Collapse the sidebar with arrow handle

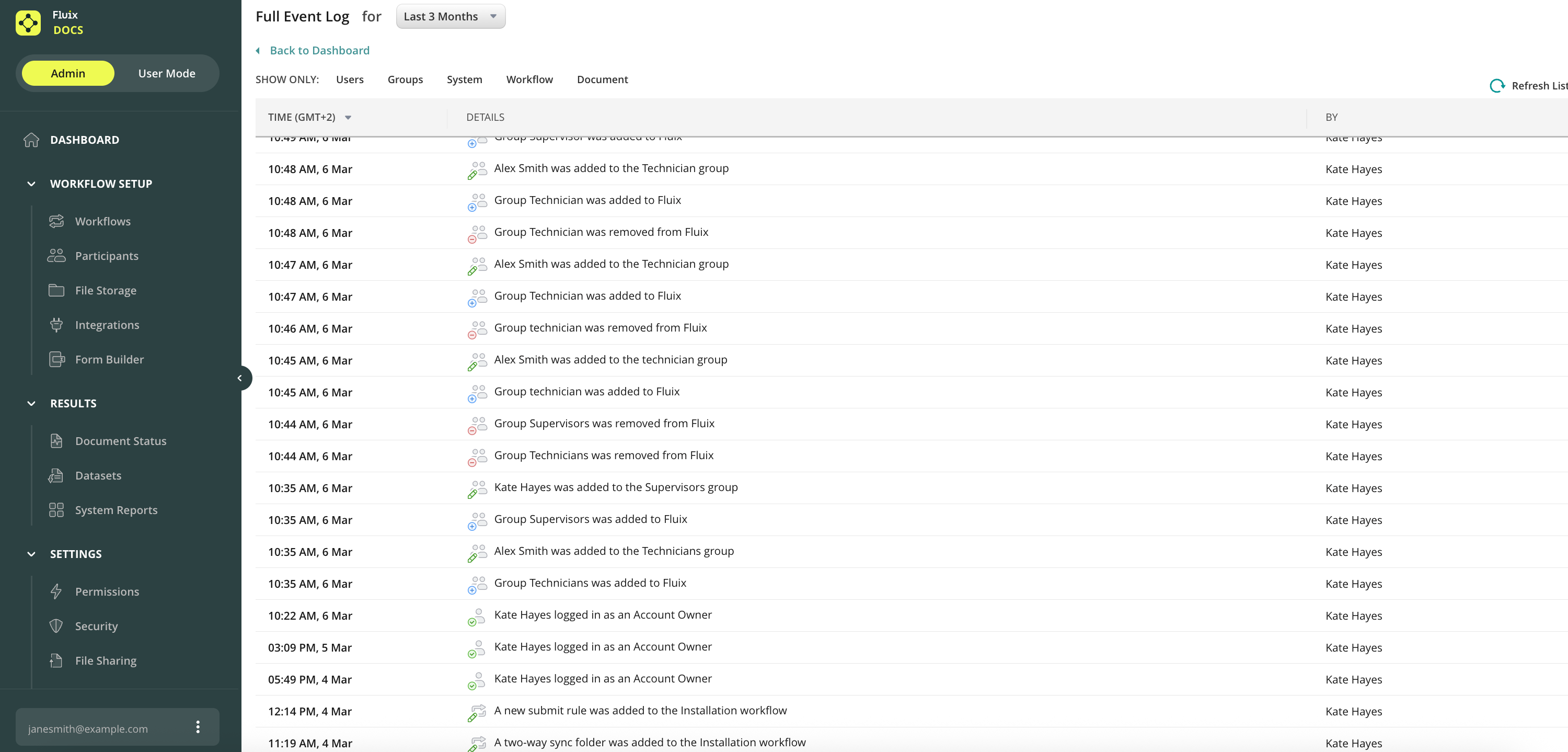coord(240,378)
